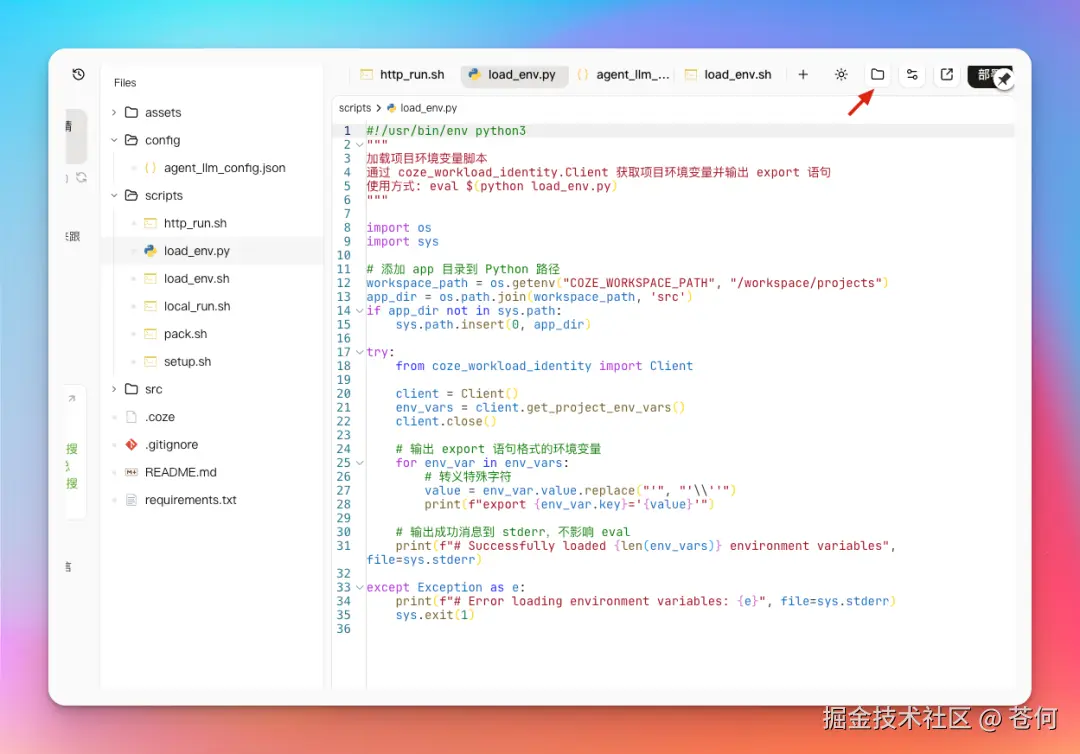Screen dimensions: 1080x754
Task: Open README.md in file tree
Action: click(180, 472)
